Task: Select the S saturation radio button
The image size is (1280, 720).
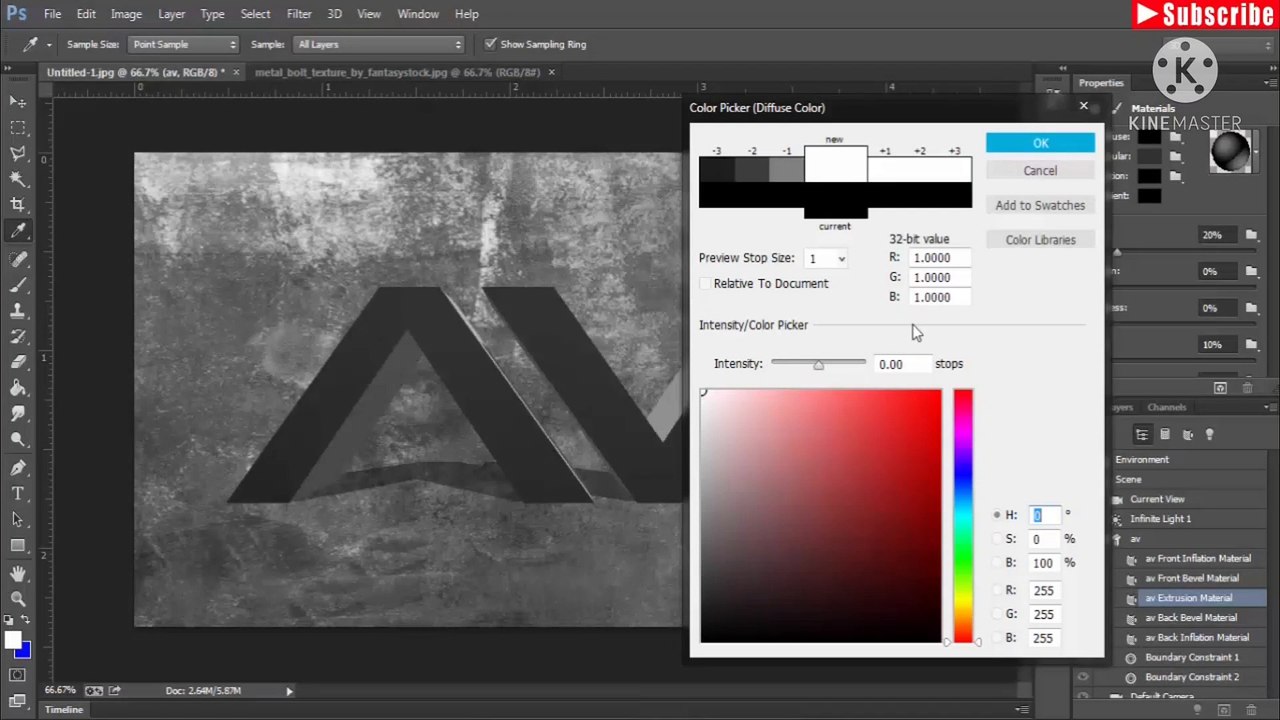Action: click(x=996, y=539)
